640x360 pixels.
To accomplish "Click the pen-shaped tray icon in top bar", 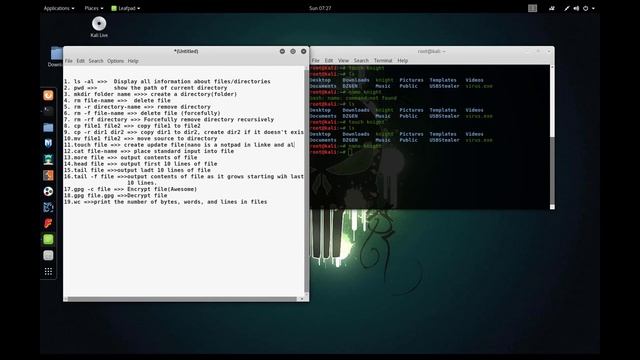I will coord(567,8).
